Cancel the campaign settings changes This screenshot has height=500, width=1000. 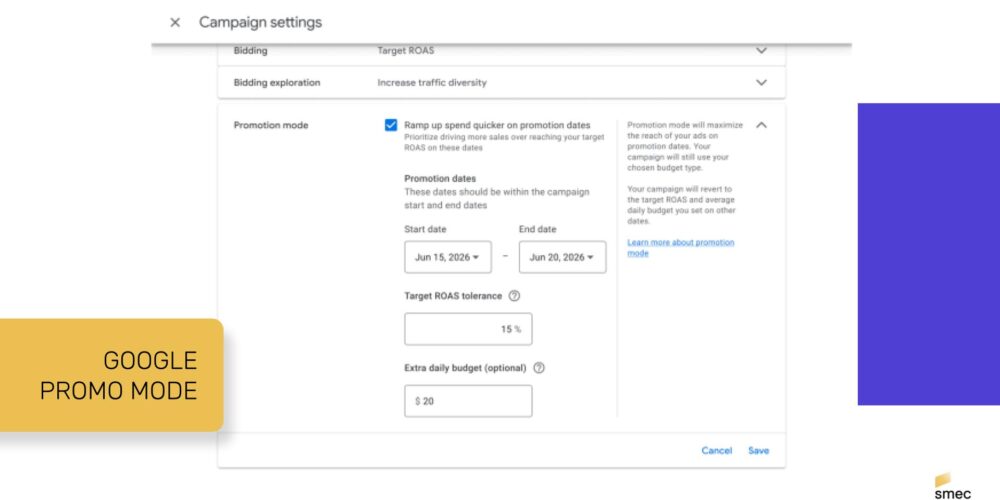(x=717, y=450)
